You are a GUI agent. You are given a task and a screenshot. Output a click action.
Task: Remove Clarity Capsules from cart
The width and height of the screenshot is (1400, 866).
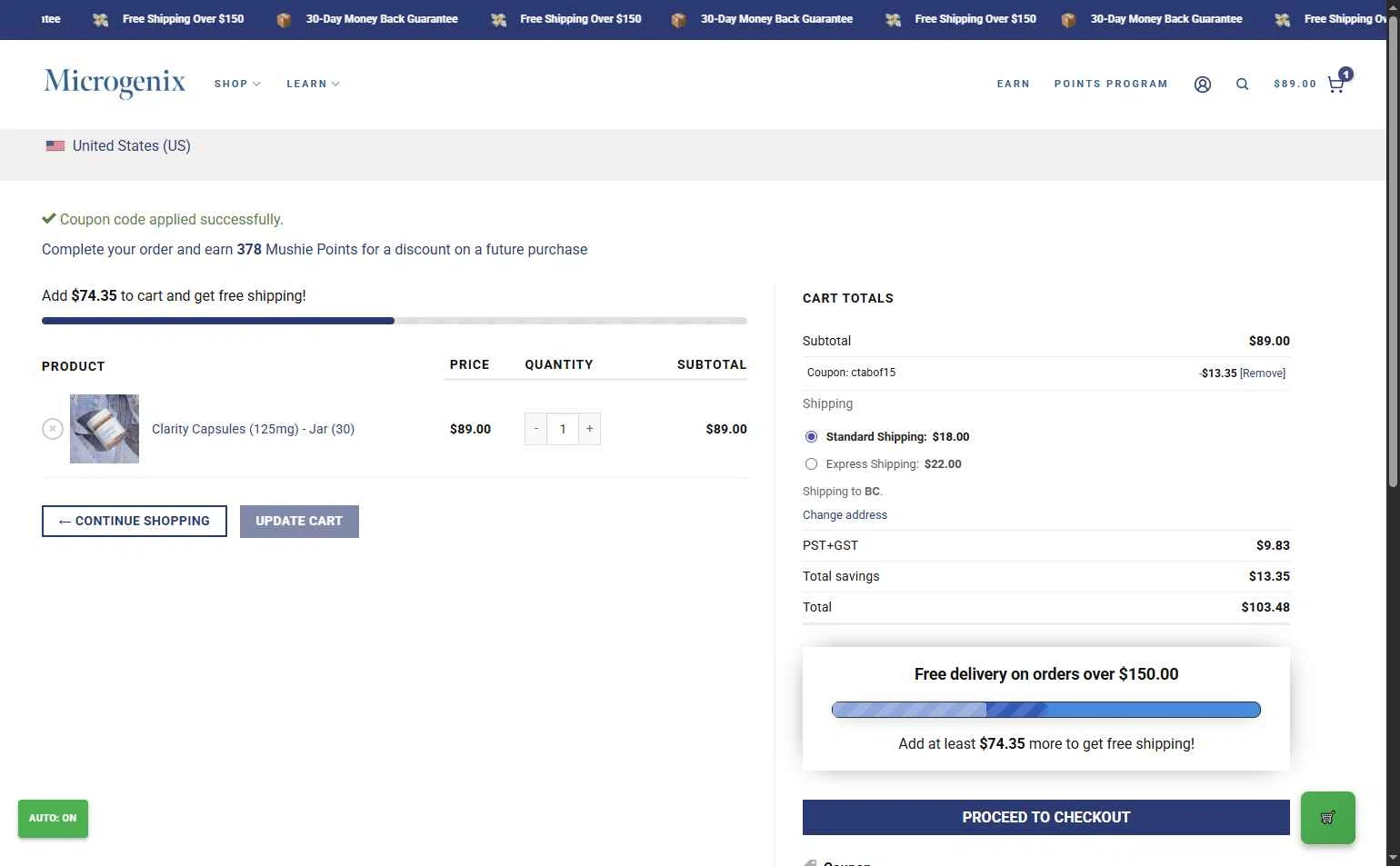(53, 429)
